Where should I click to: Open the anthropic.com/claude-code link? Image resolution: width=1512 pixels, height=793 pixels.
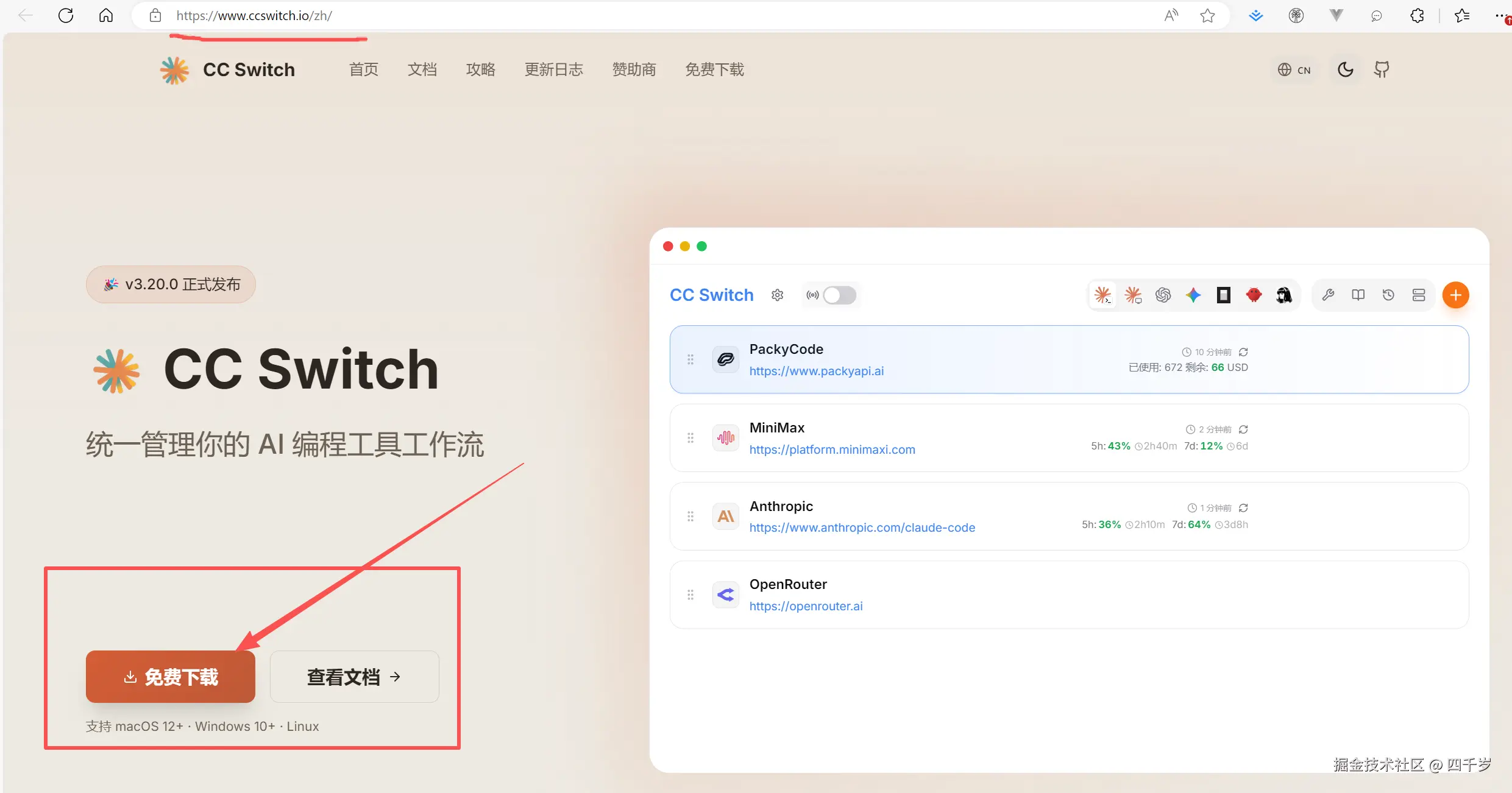pyautogui.click(x=862, y=527)
